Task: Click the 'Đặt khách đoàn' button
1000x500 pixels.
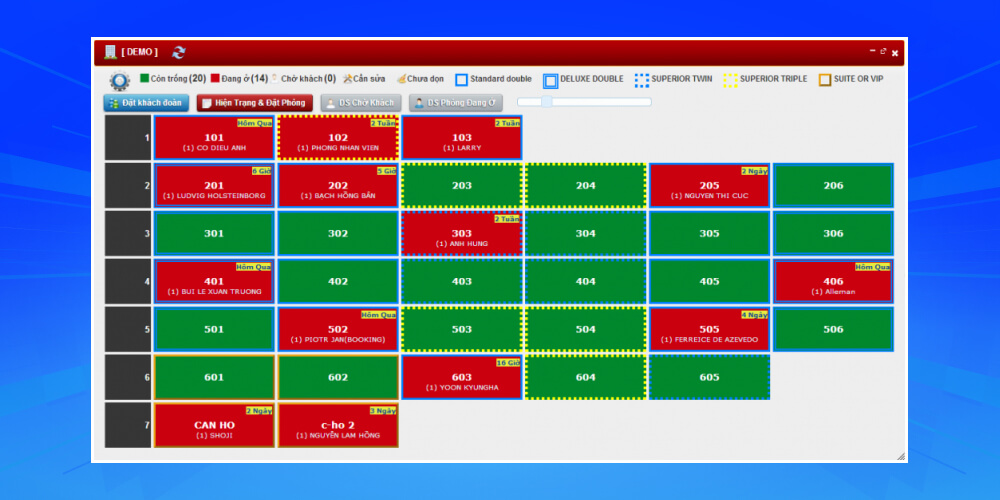Action: tap(146, 102)
